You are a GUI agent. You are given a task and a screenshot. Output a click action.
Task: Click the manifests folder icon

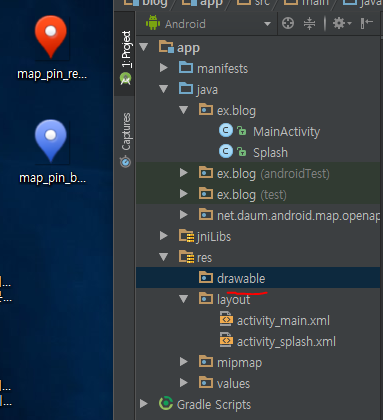pos(186,67)
